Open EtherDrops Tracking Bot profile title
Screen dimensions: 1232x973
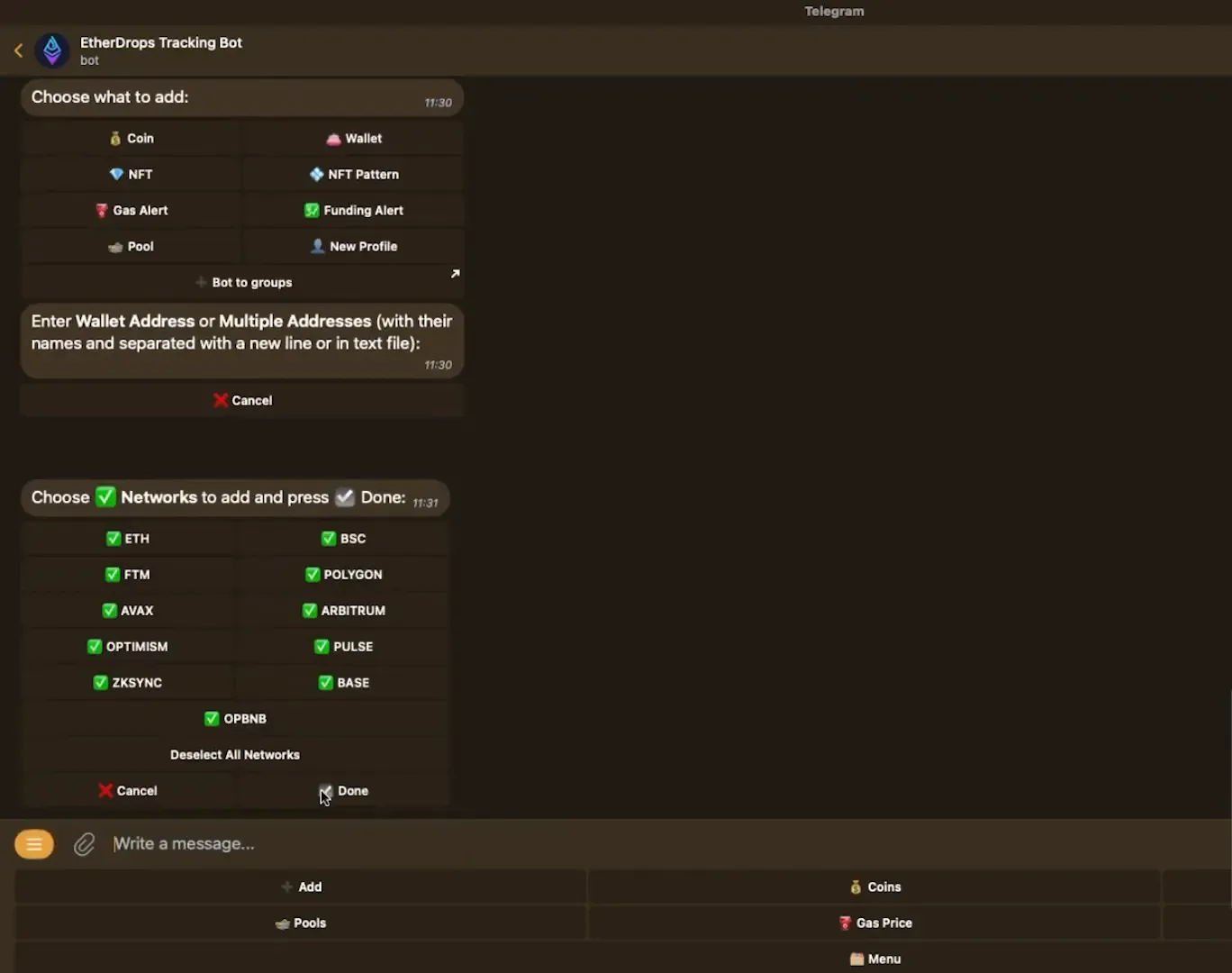[x=161, y=42]
